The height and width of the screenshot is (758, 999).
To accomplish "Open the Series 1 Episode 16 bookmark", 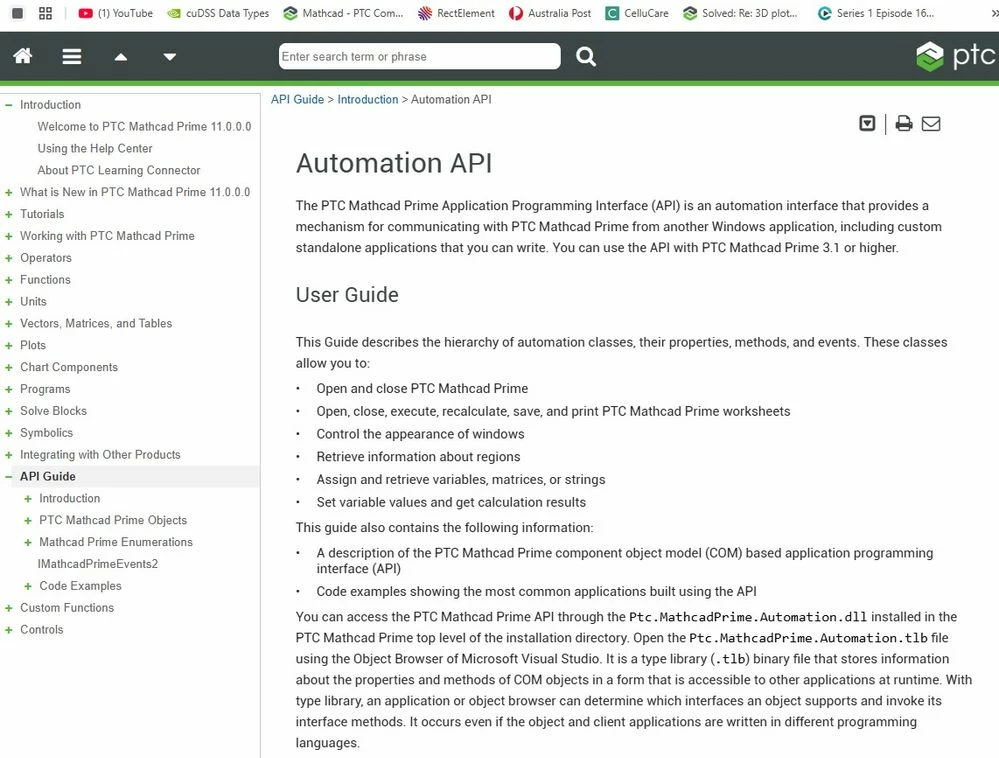I will [876, 13].
